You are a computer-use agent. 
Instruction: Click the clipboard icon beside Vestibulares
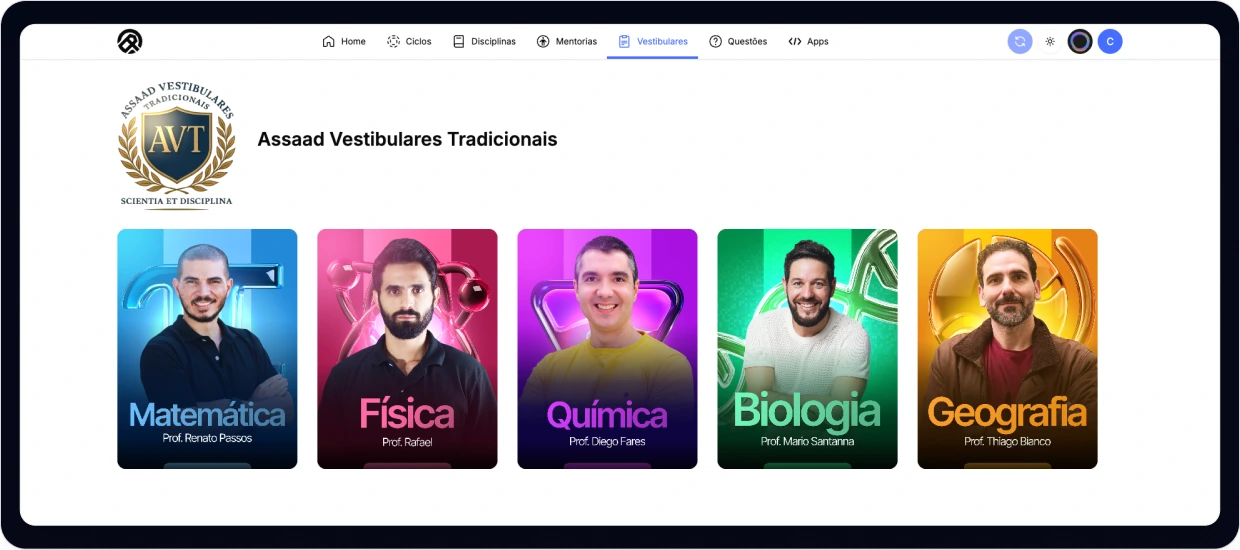tap(624, 42)
